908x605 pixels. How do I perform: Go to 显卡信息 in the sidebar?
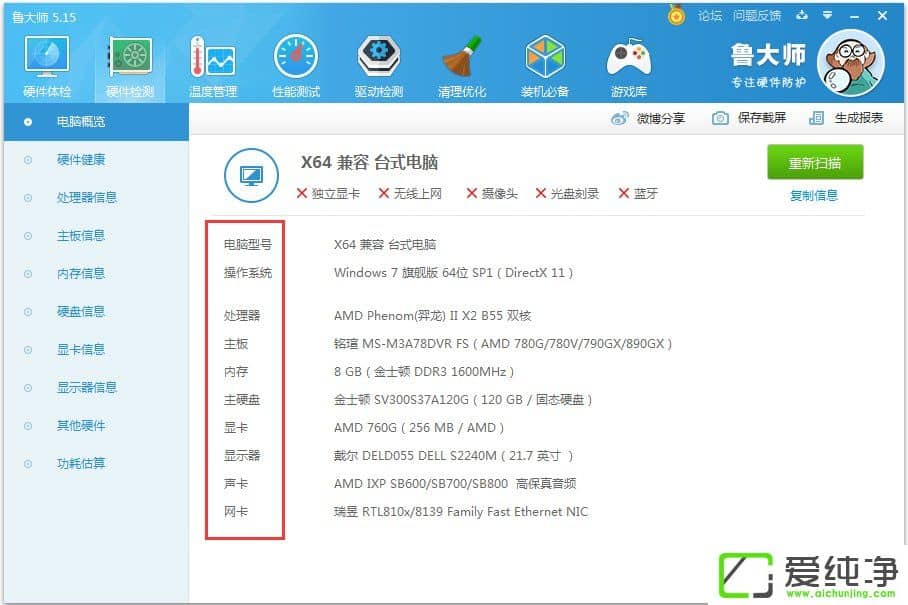81,349
